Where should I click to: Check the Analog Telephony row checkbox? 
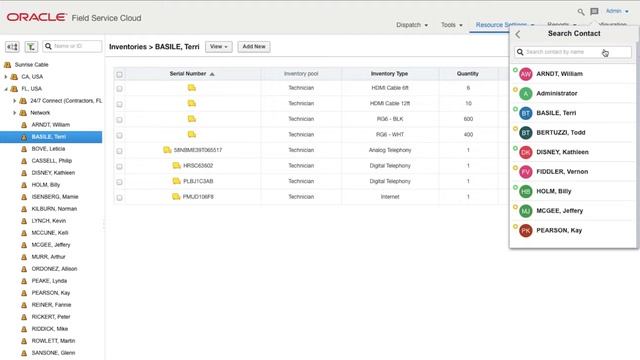point(119,151)
